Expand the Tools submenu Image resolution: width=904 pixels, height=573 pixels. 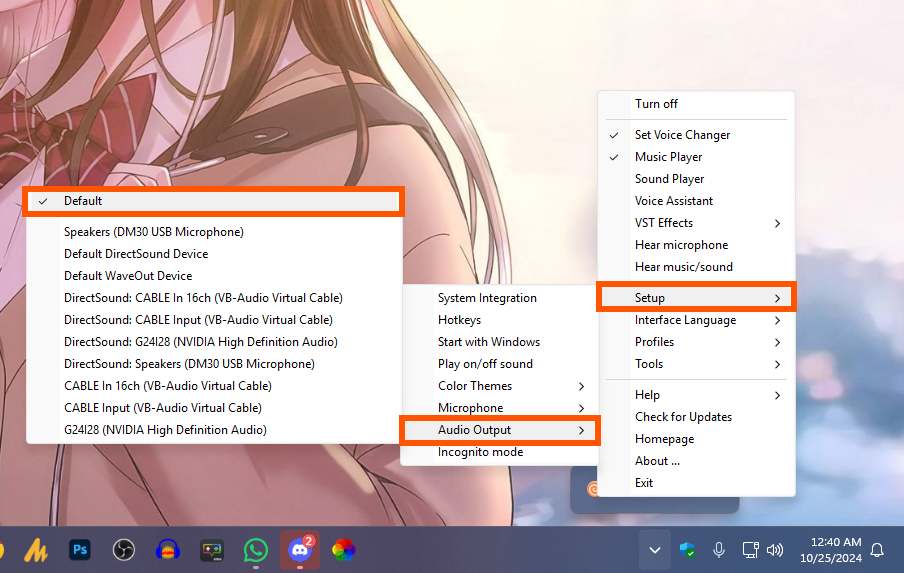click(x=696, y=364)
